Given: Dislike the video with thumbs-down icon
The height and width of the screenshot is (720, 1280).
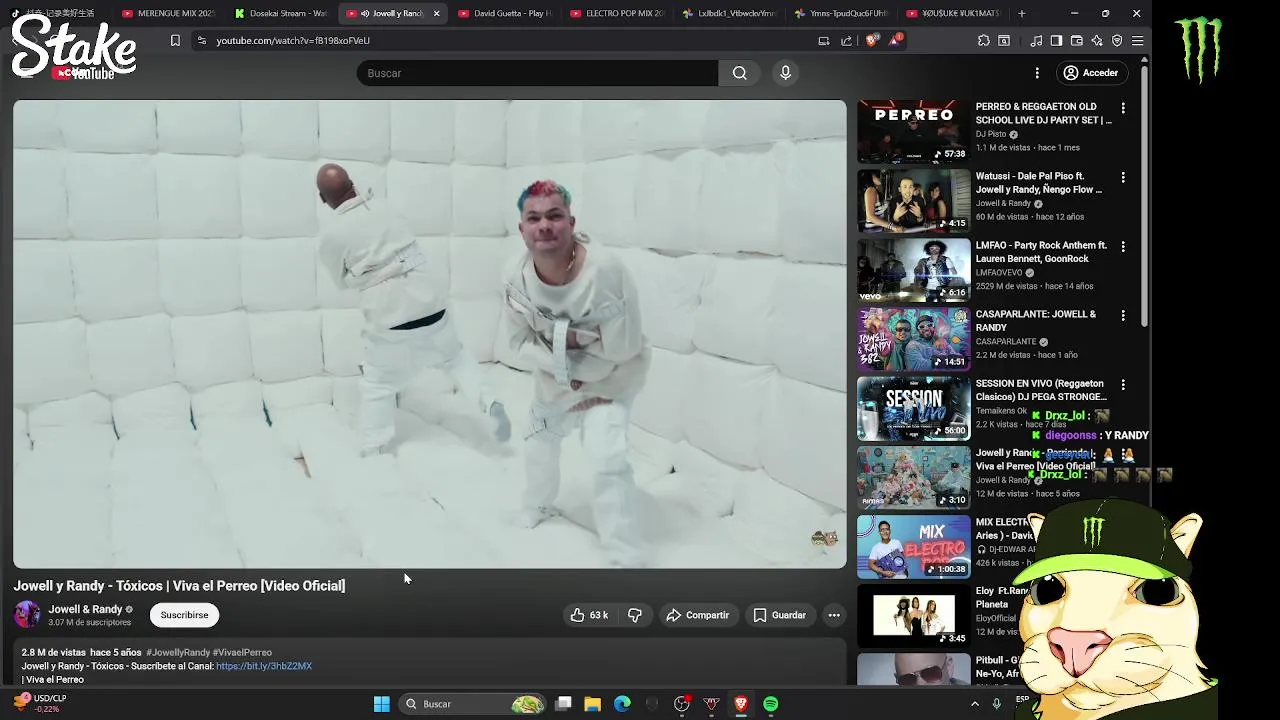Looking at the screenshot, I should point(634,615).
